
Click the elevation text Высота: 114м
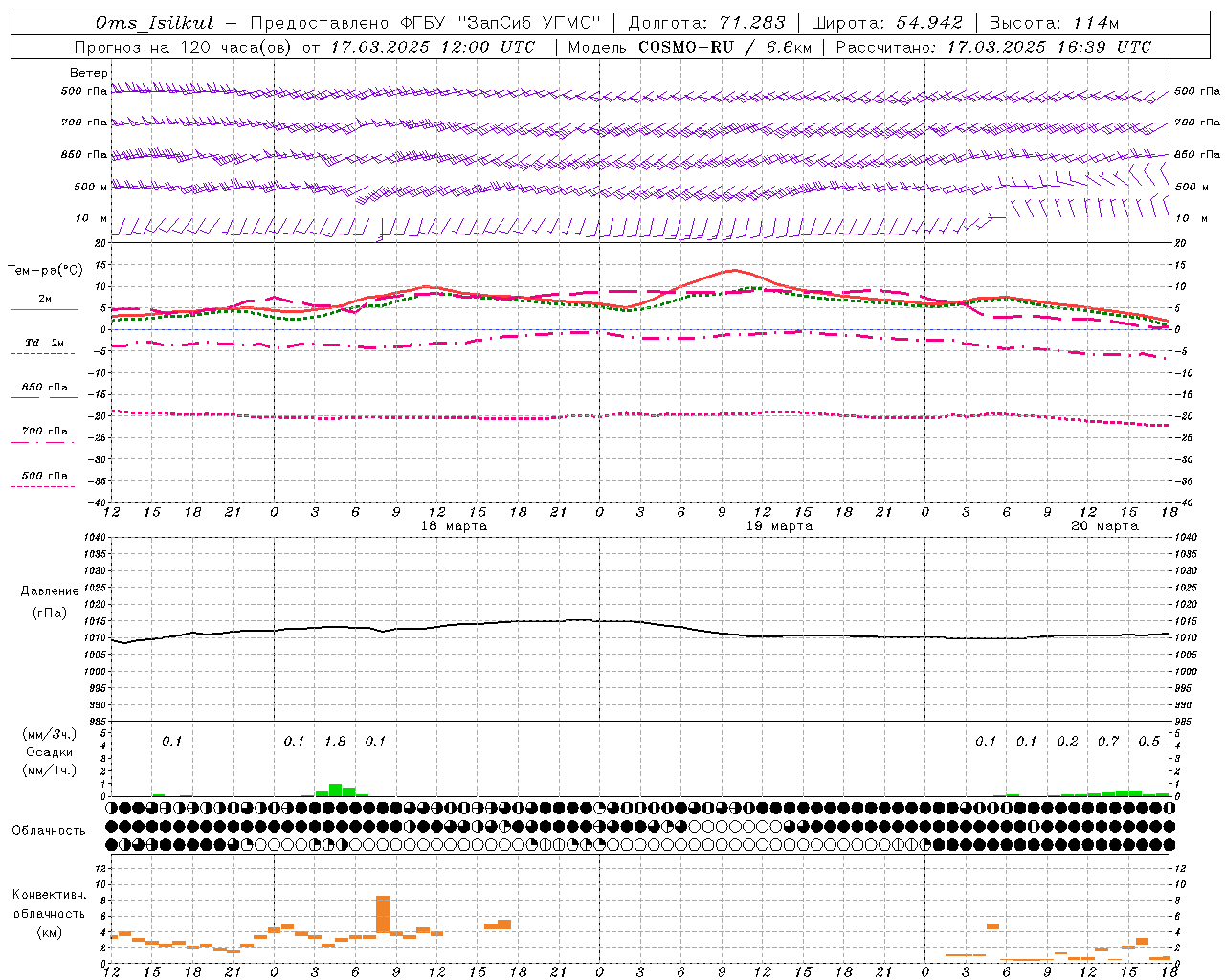tap(1054, 23)
